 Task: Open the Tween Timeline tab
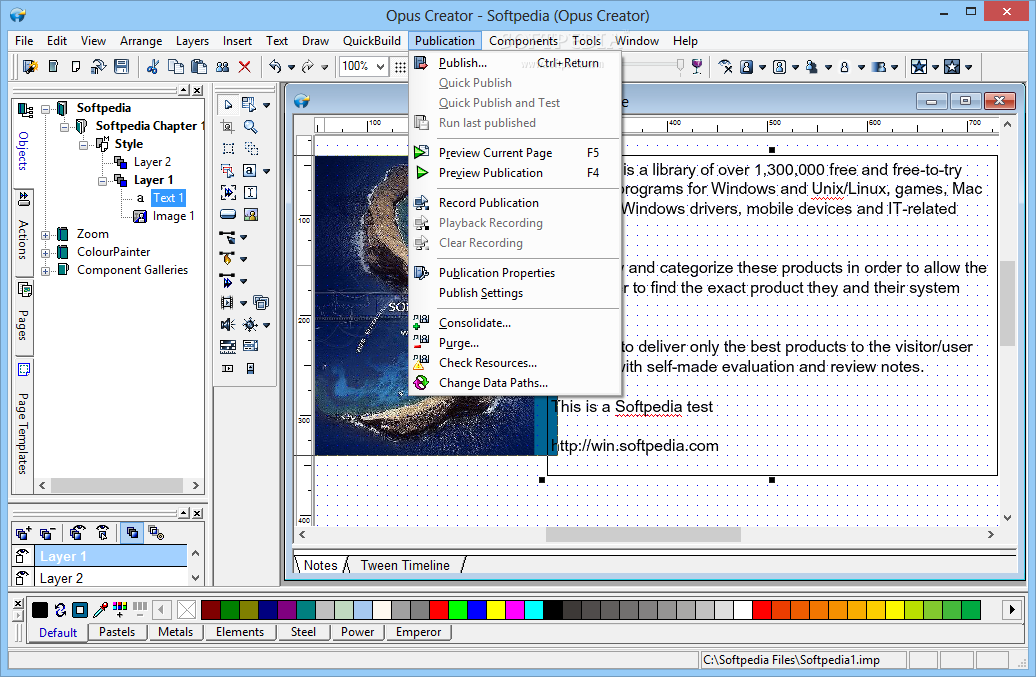(405, 565)
